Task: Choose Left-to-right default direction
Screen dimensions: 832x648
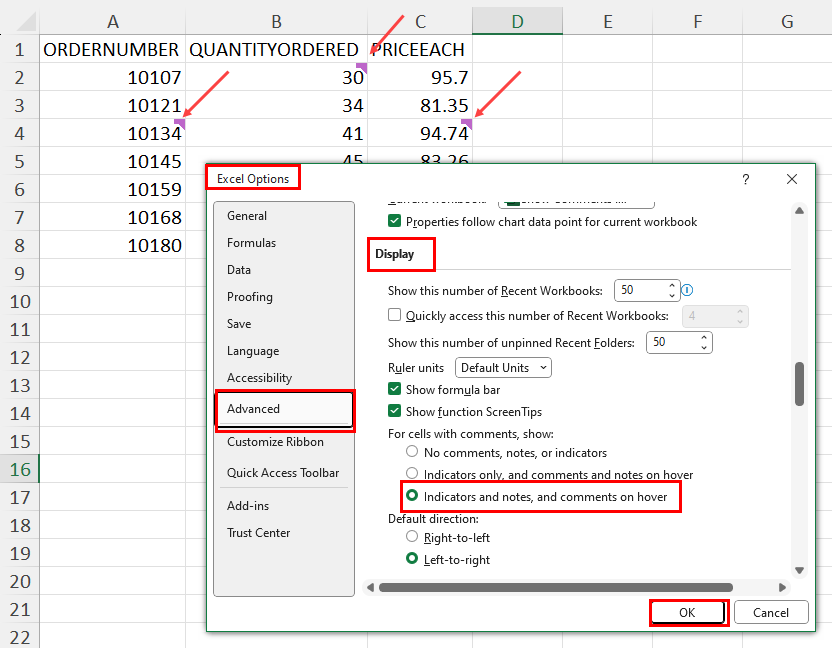Action: pos(412,559)
